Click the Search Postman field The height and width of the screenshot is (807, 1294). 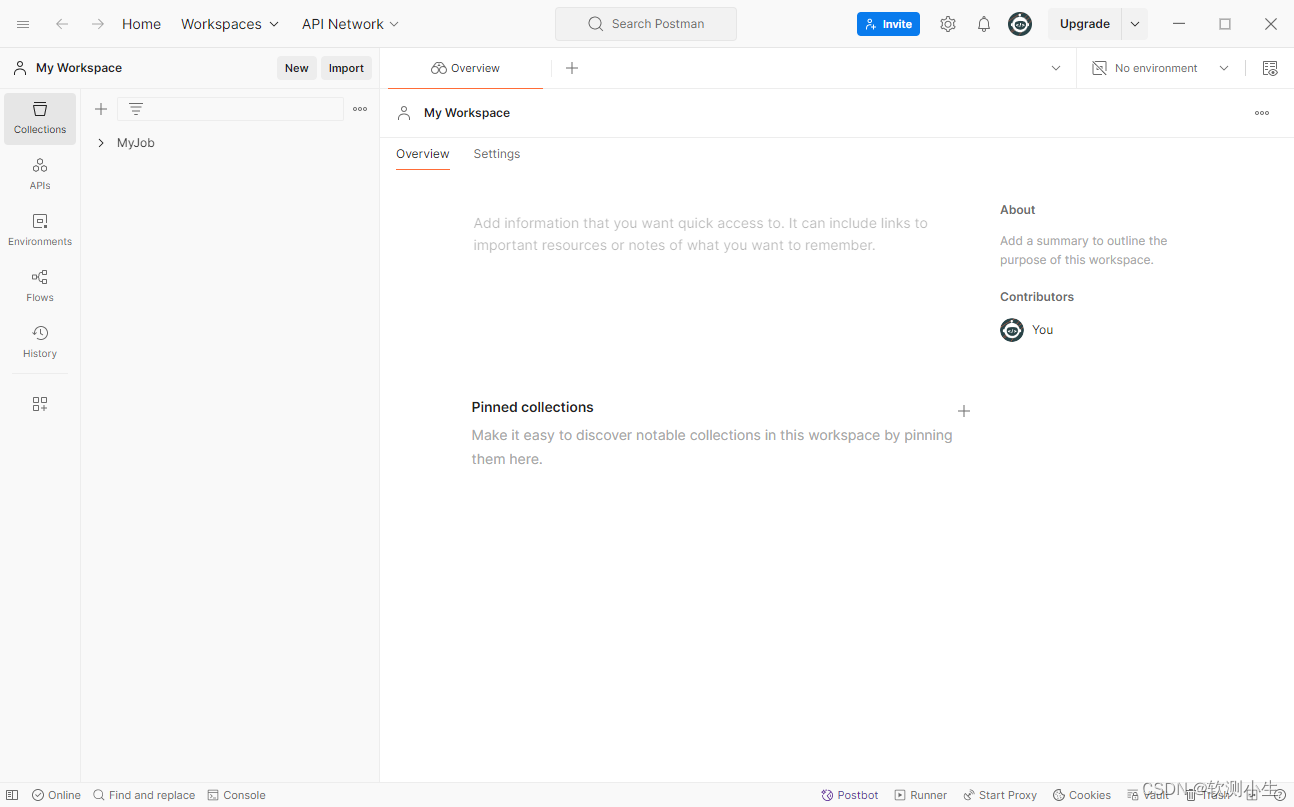[646, 24]
